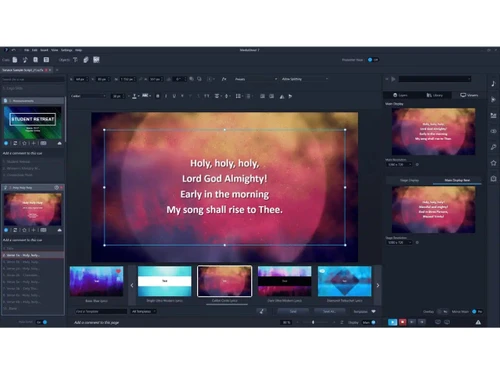The width and height of the screenshot is (500, 375).
Task: Toggle the Display Main switch
Action: (x=369, y=322)
